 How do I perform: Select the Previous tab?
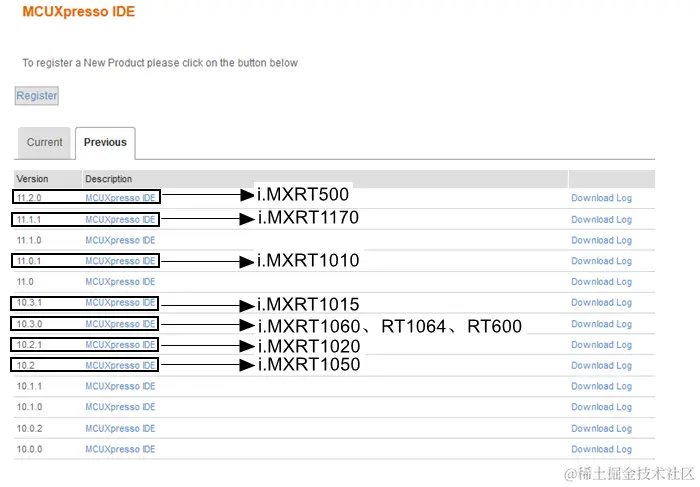point(105,142)
